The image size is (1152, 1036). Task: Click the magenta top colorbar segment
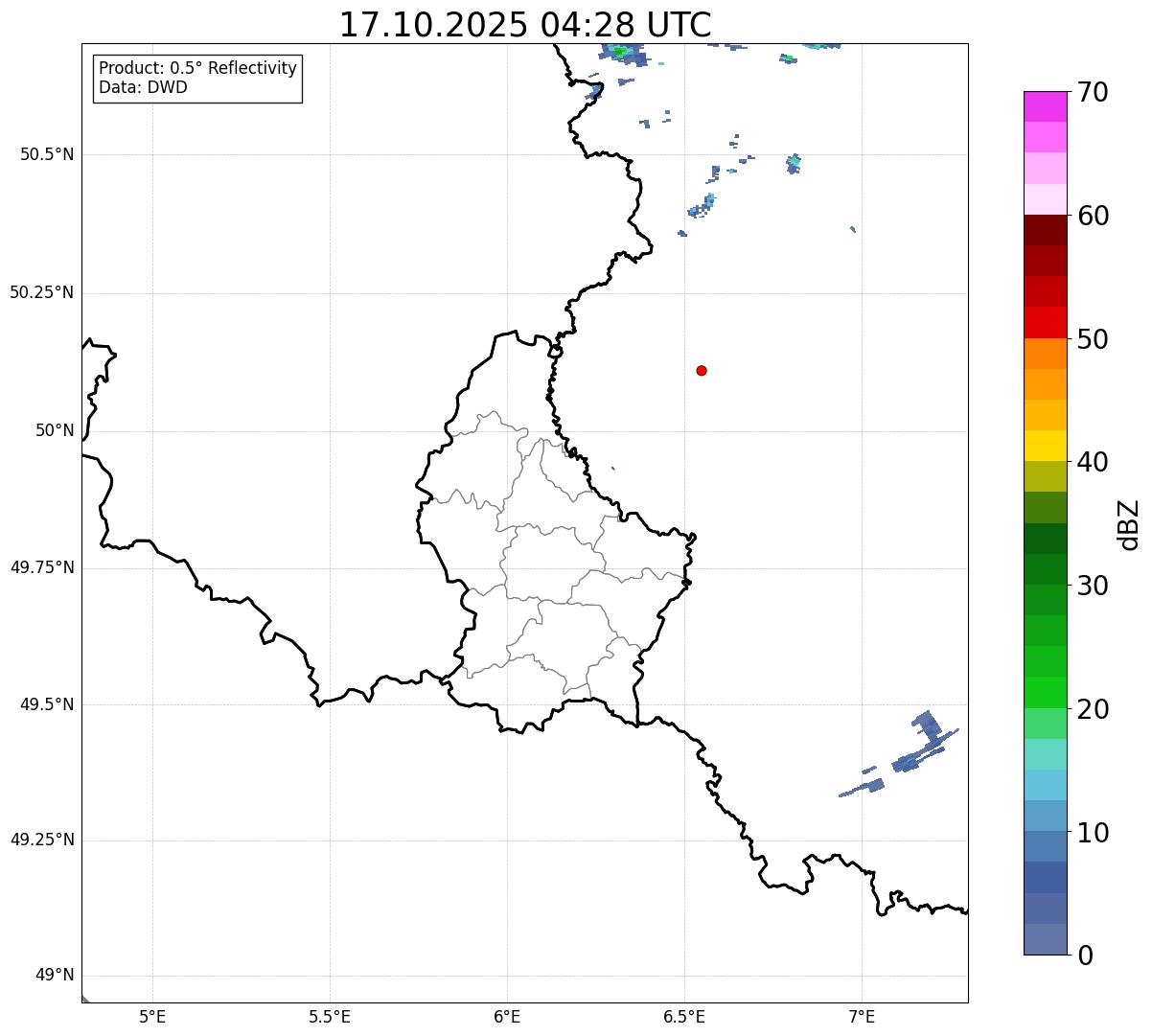tap(1046, 106)
